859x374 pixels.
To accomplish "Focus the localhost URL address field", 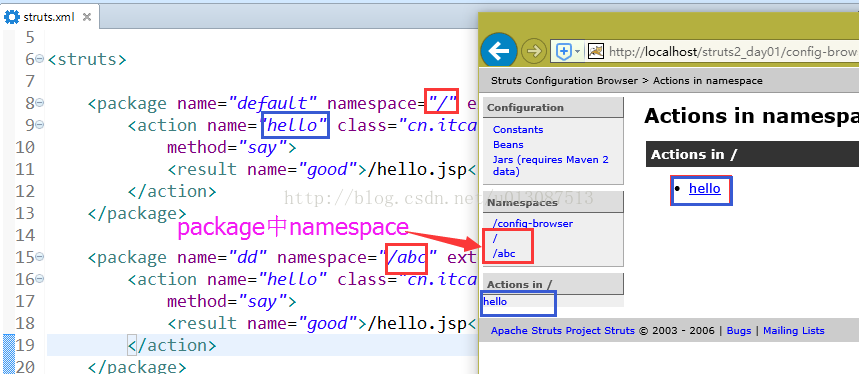I will pos(733,52).
